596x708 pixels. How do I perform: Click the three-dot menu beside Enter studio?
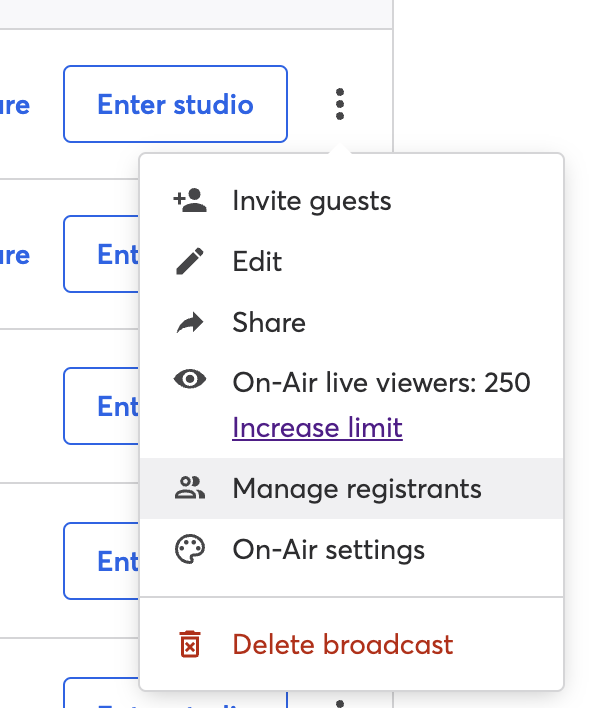[340, 104]
